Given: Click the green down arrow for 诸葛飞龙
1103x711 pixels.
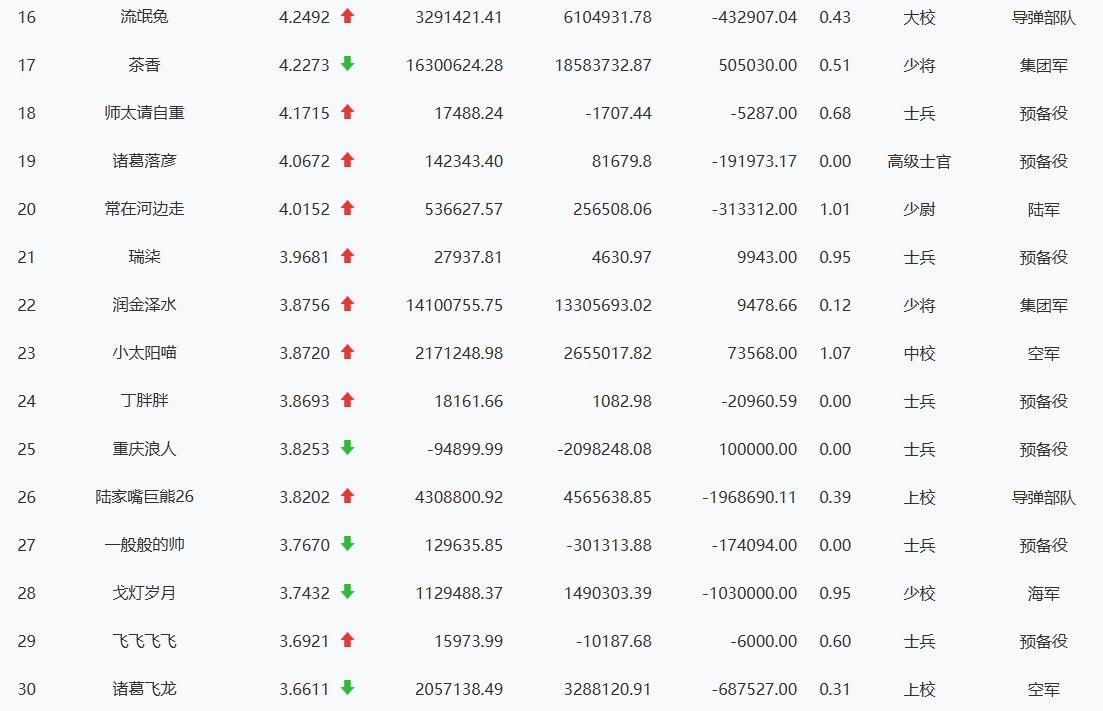Looking at the screenshot, I should click(347, 688).
